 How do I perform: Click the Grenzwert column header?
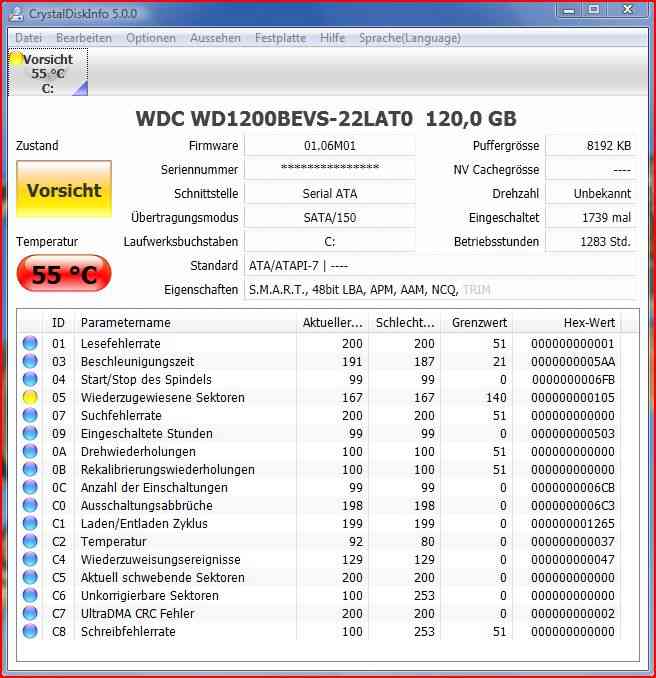pos(477,323)
